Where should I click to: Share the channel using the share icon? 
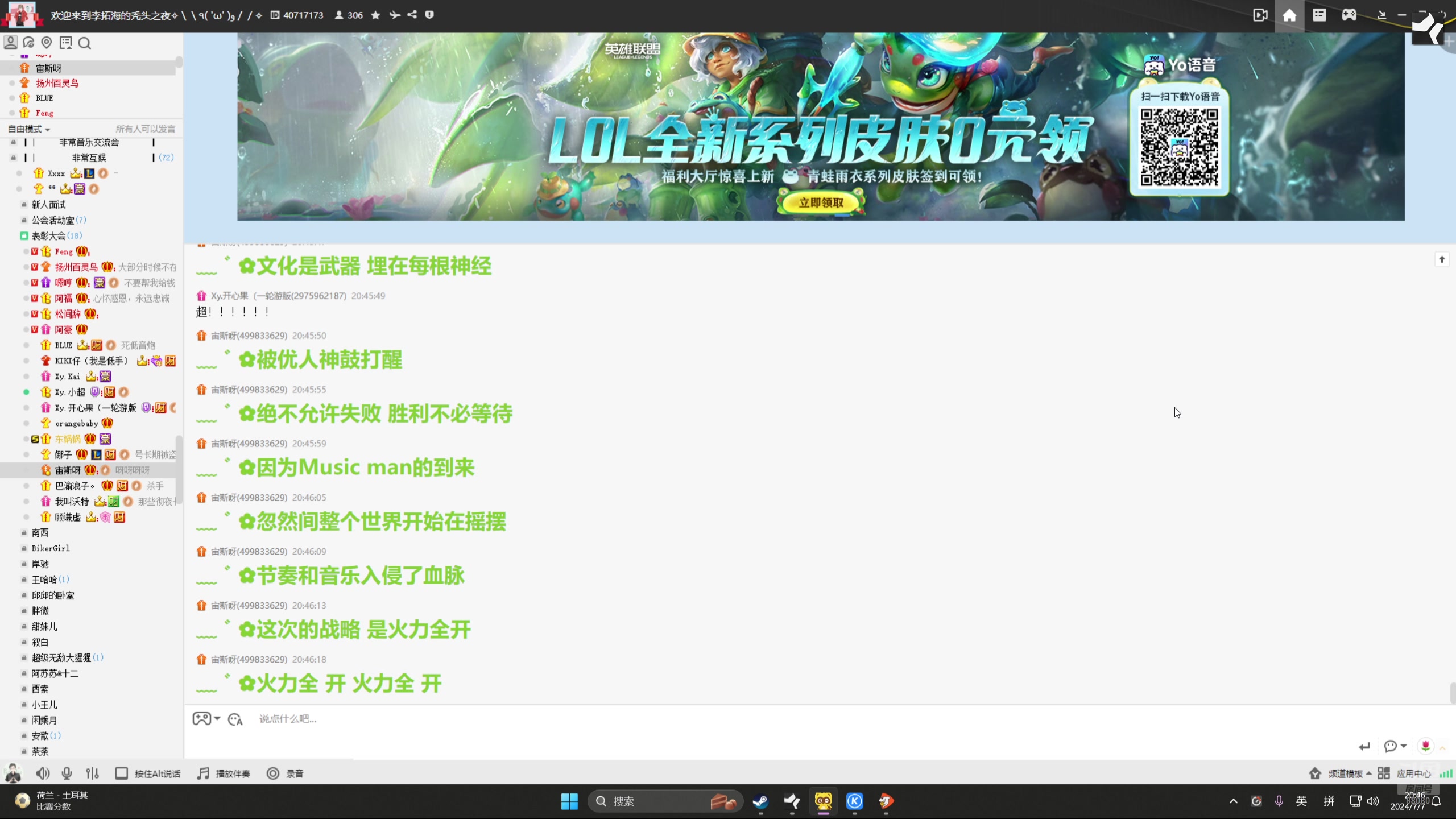(x=412, y=15)
